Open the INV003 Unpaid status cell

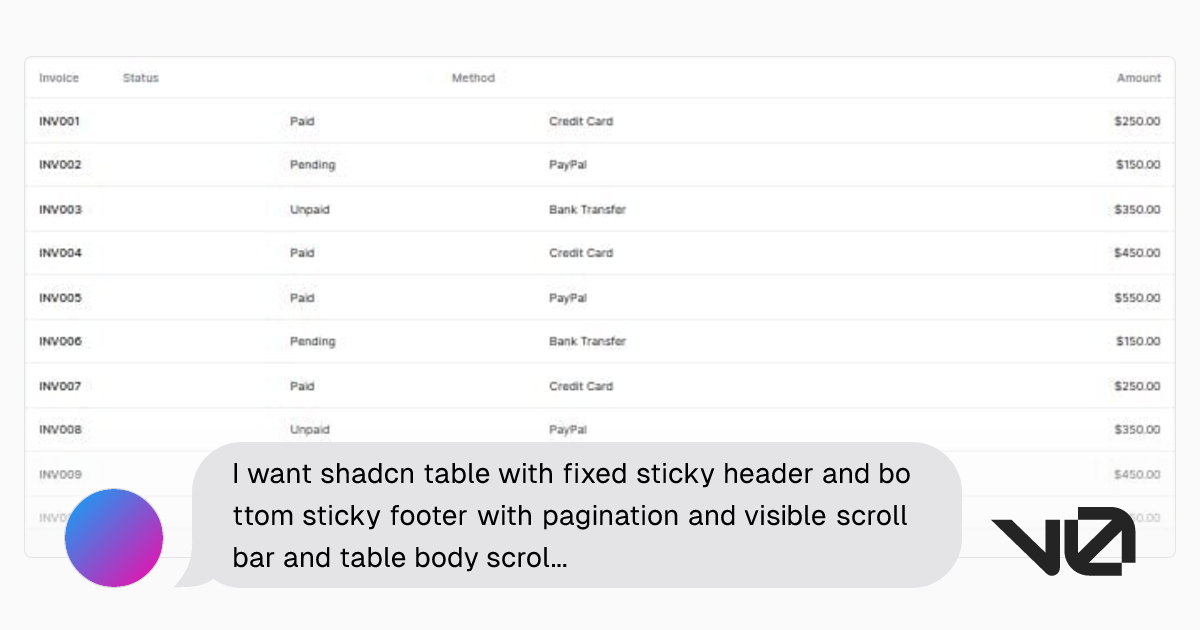310,209
